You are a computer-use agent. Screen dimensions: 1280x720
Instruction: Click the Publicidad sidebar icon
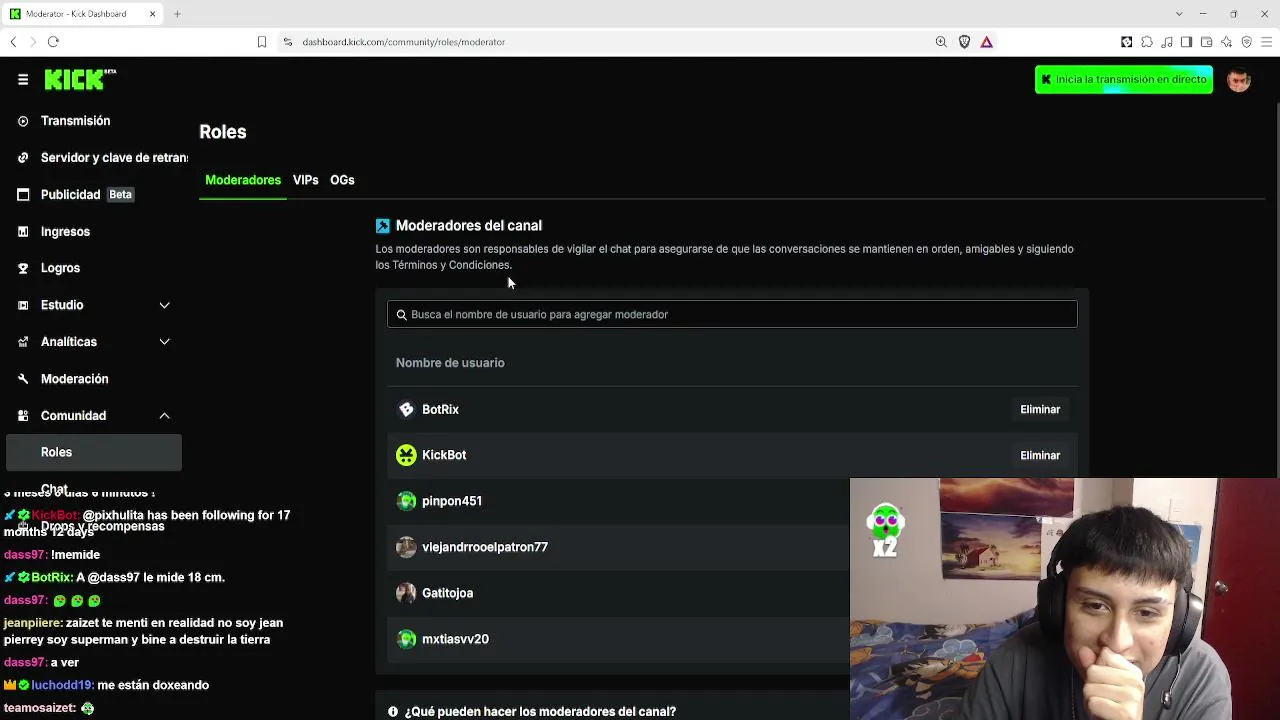pos(23,195)
